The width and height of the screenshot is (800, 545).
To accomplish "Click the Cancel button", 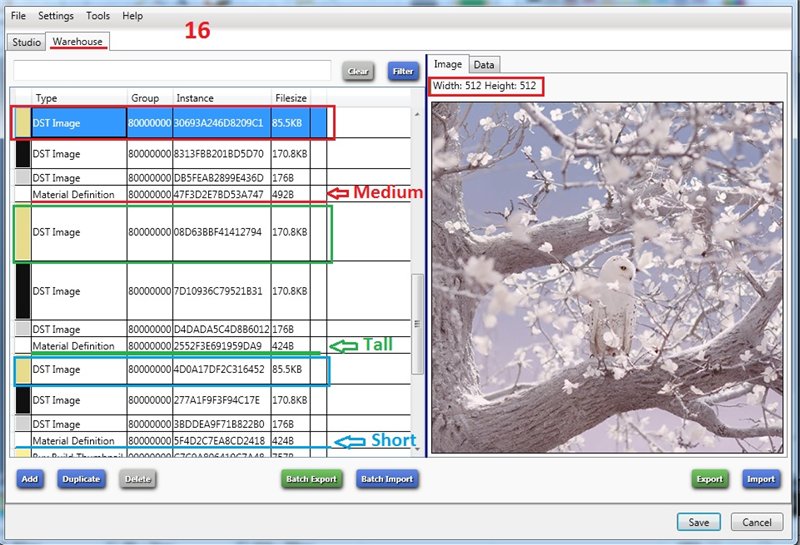I will (x=757, y=522).
